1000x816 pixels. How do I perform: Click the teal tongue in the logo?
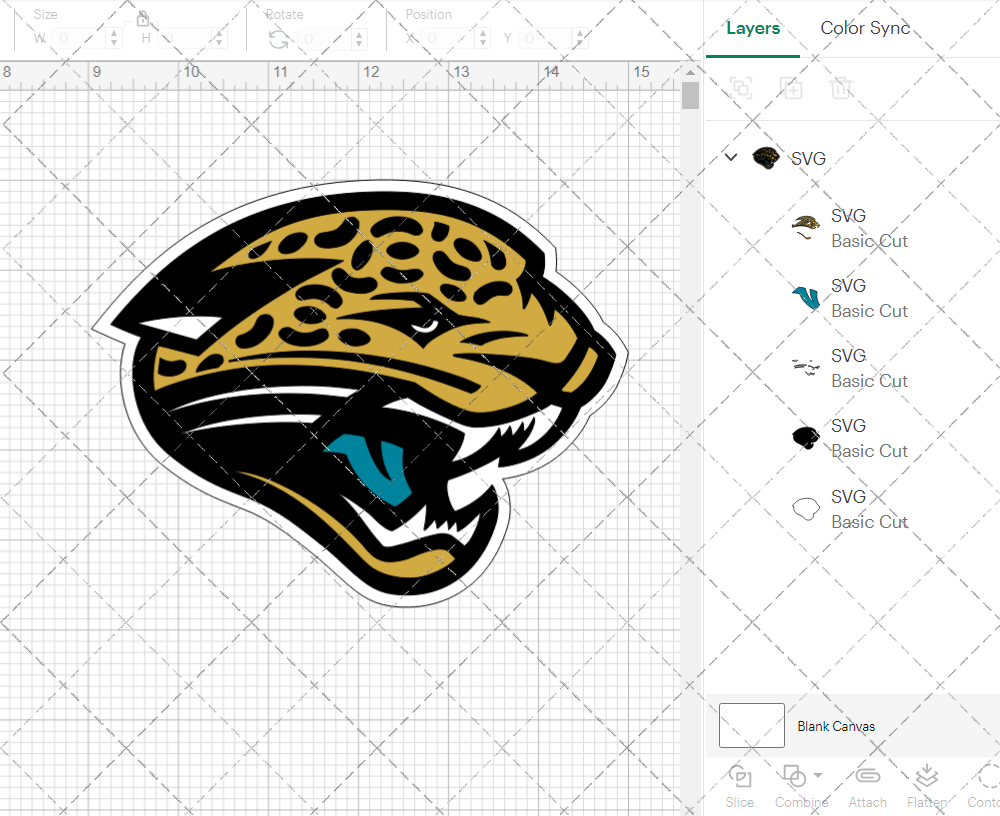click(x=371, y=468)
